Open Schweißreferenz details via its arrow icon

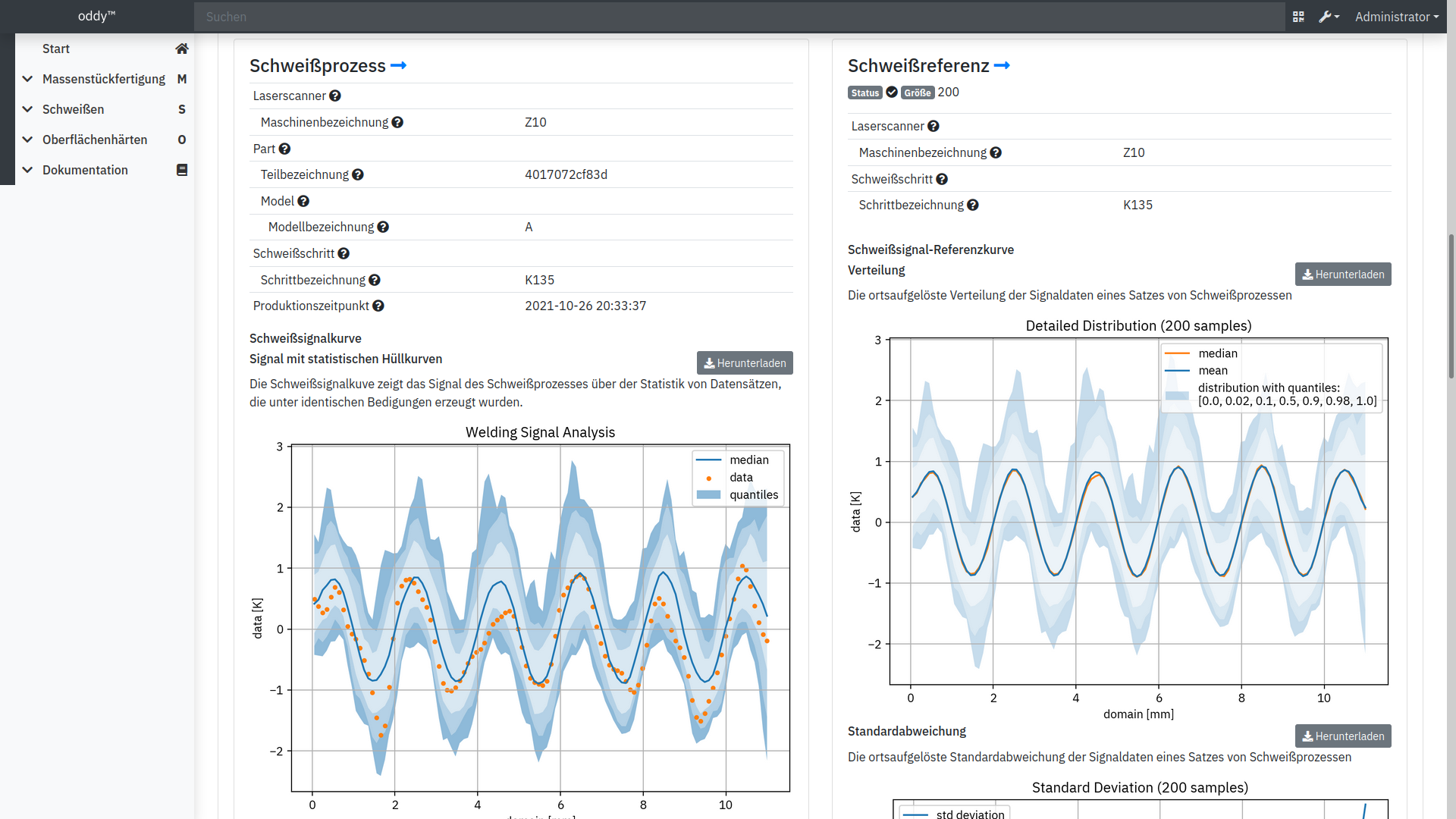(1003, 65)
